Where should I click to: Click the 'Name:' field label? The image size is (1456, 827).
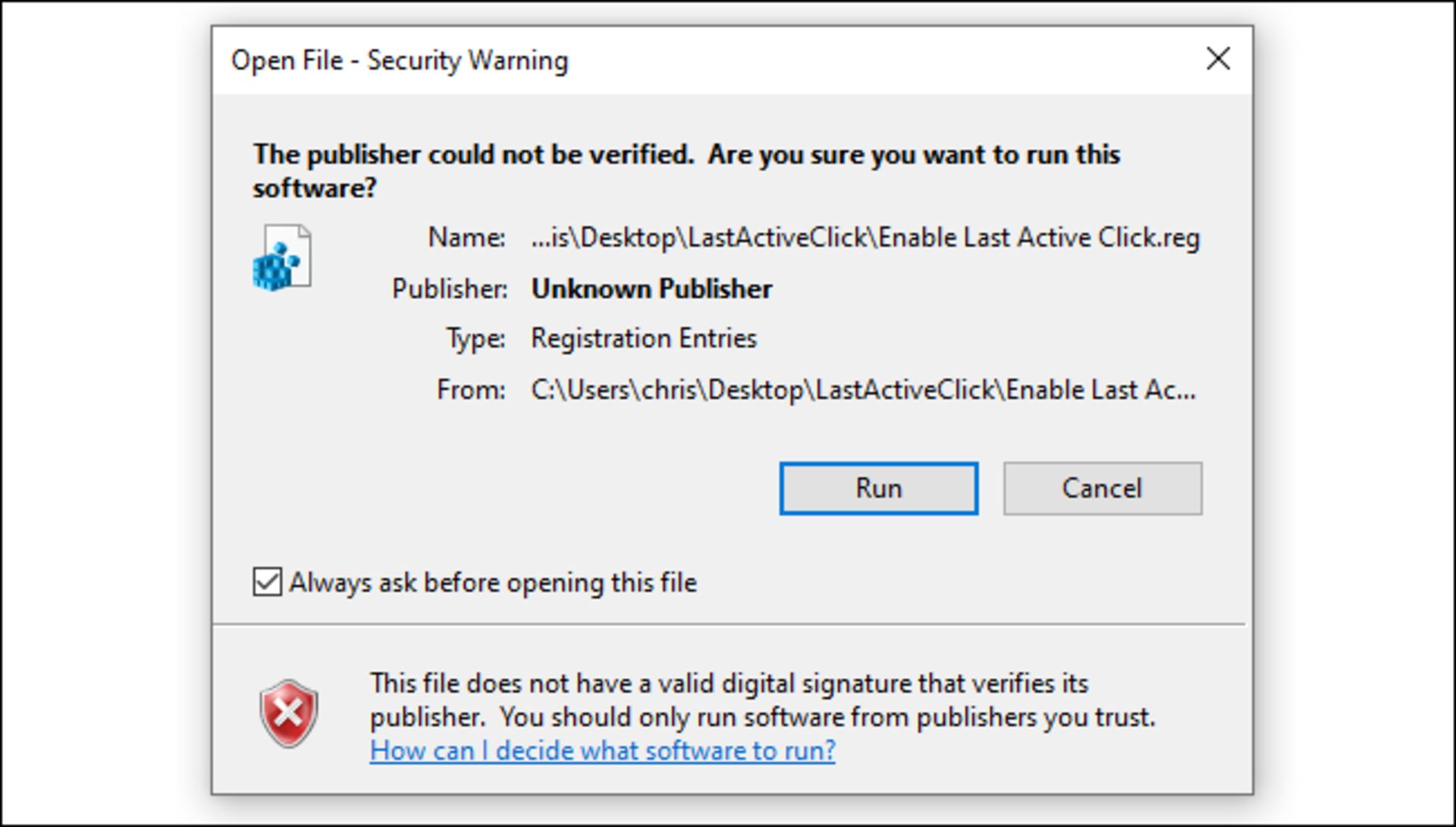point(466,237)
